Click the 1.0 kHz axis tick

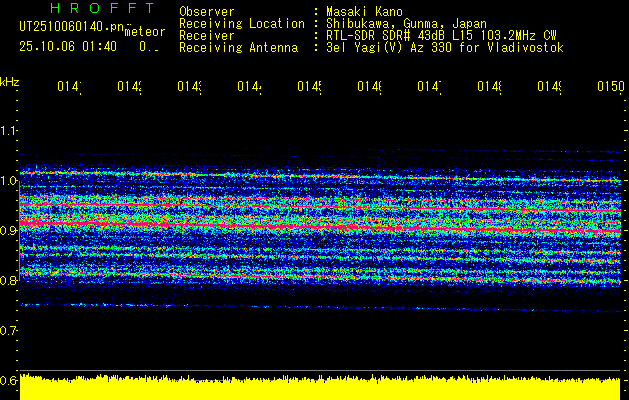[x=10, y=180]
